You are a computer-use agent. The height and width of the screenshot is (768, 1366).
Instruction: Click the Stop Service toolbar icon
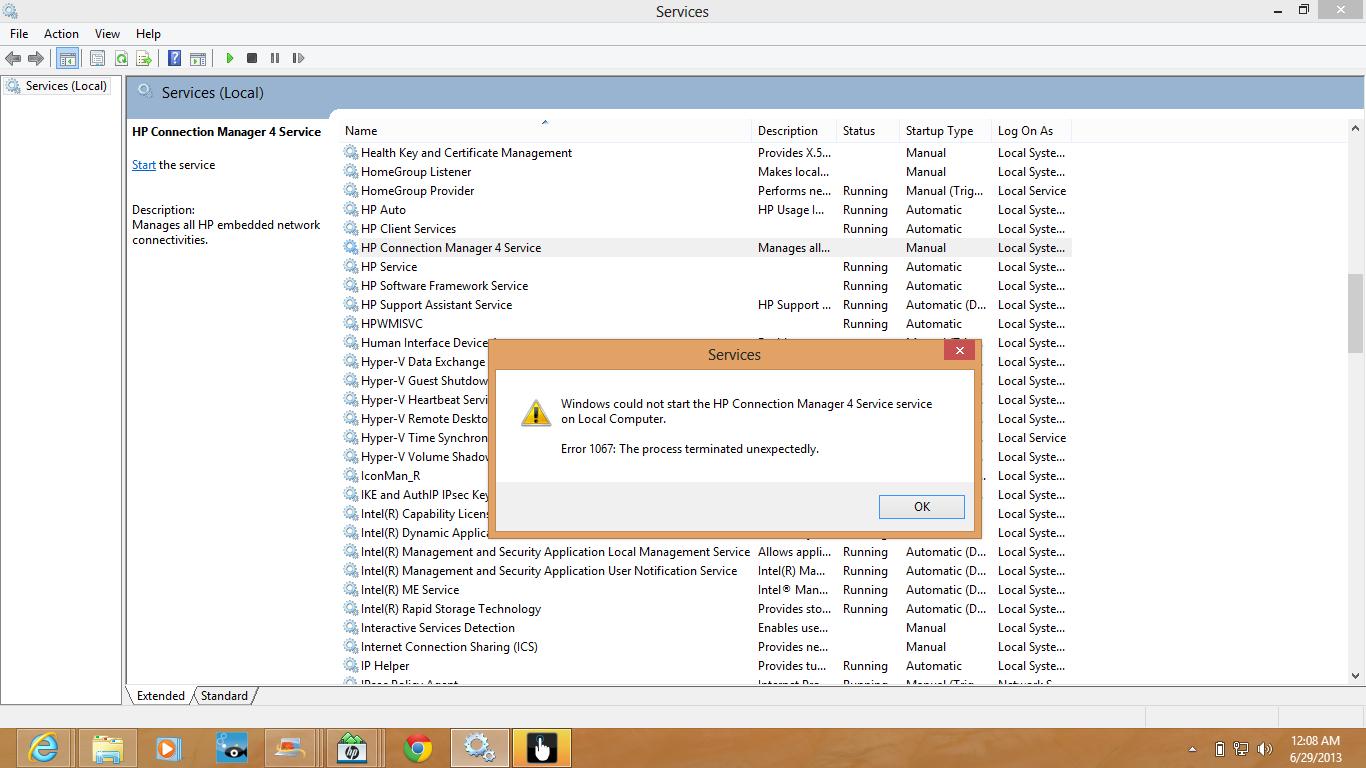(x=254, y=58)
